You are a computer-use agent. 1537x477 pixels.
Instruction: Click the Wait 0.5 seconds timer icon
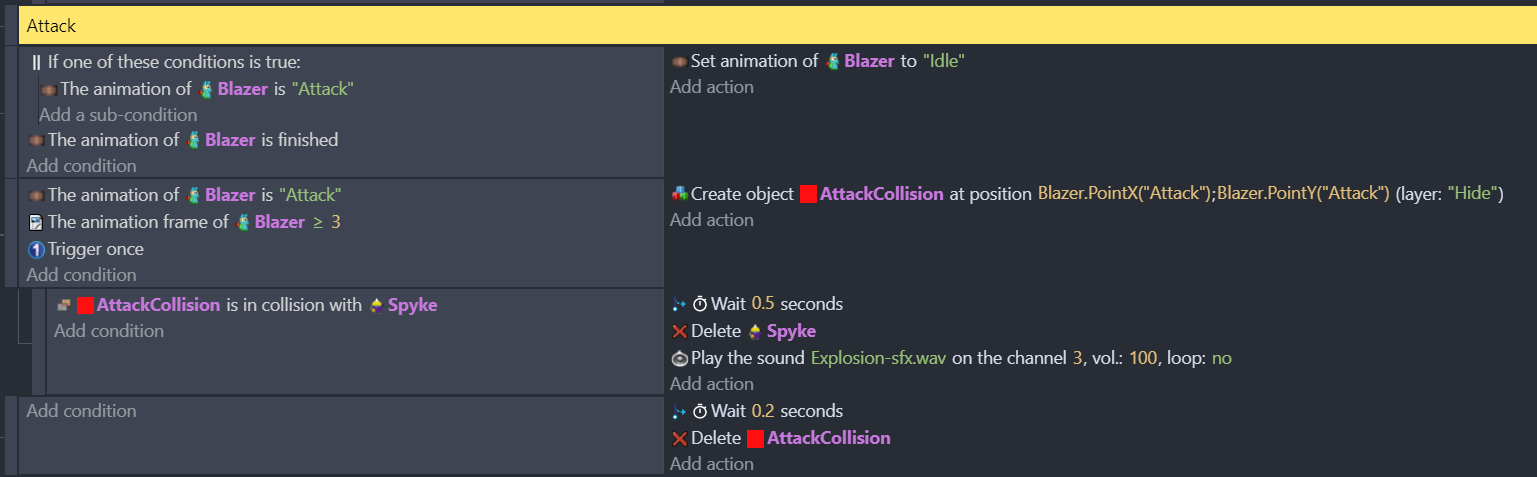click(x=700, y=304)
